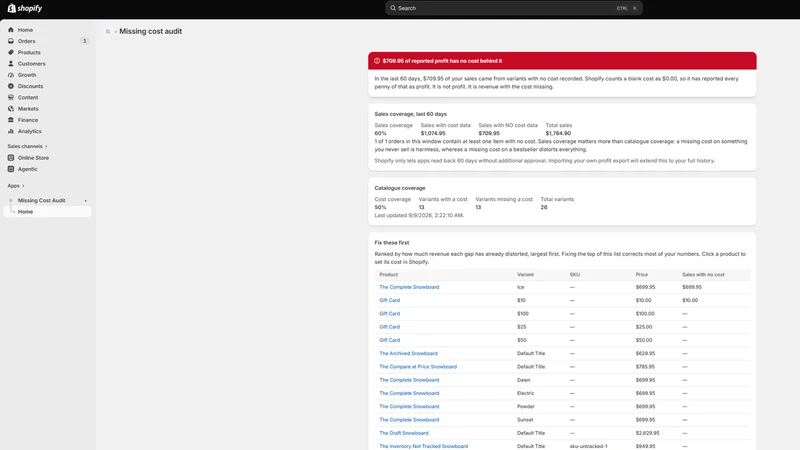Click the Finance bank icon
Image resolution: width=800 pixels, height=450 pixels.
coord(11,119)
